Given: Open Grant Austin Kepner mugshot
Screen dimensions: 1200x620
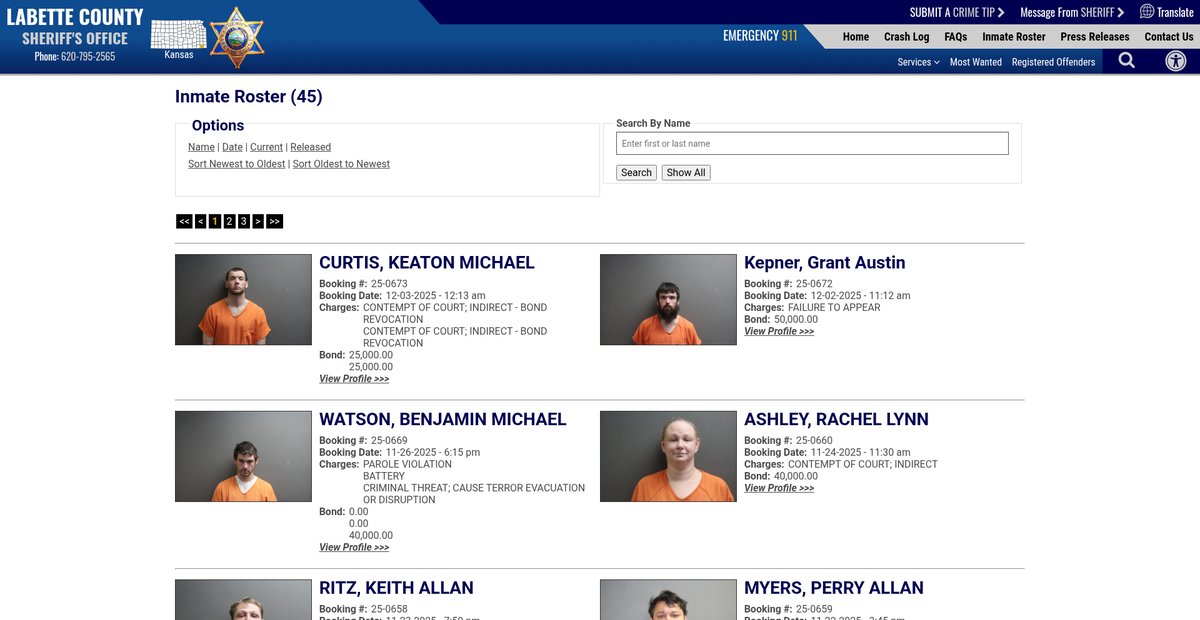Looking at the screenshot, I should tap(668, 300).
